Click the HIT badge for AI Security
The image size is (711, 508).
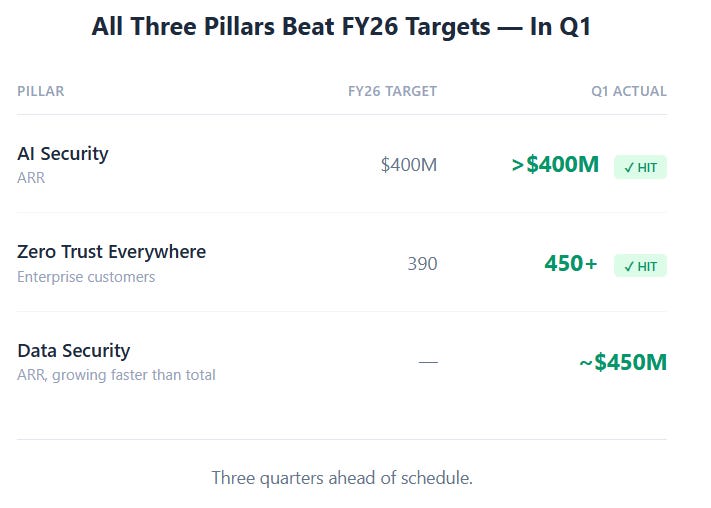point(640,167)
